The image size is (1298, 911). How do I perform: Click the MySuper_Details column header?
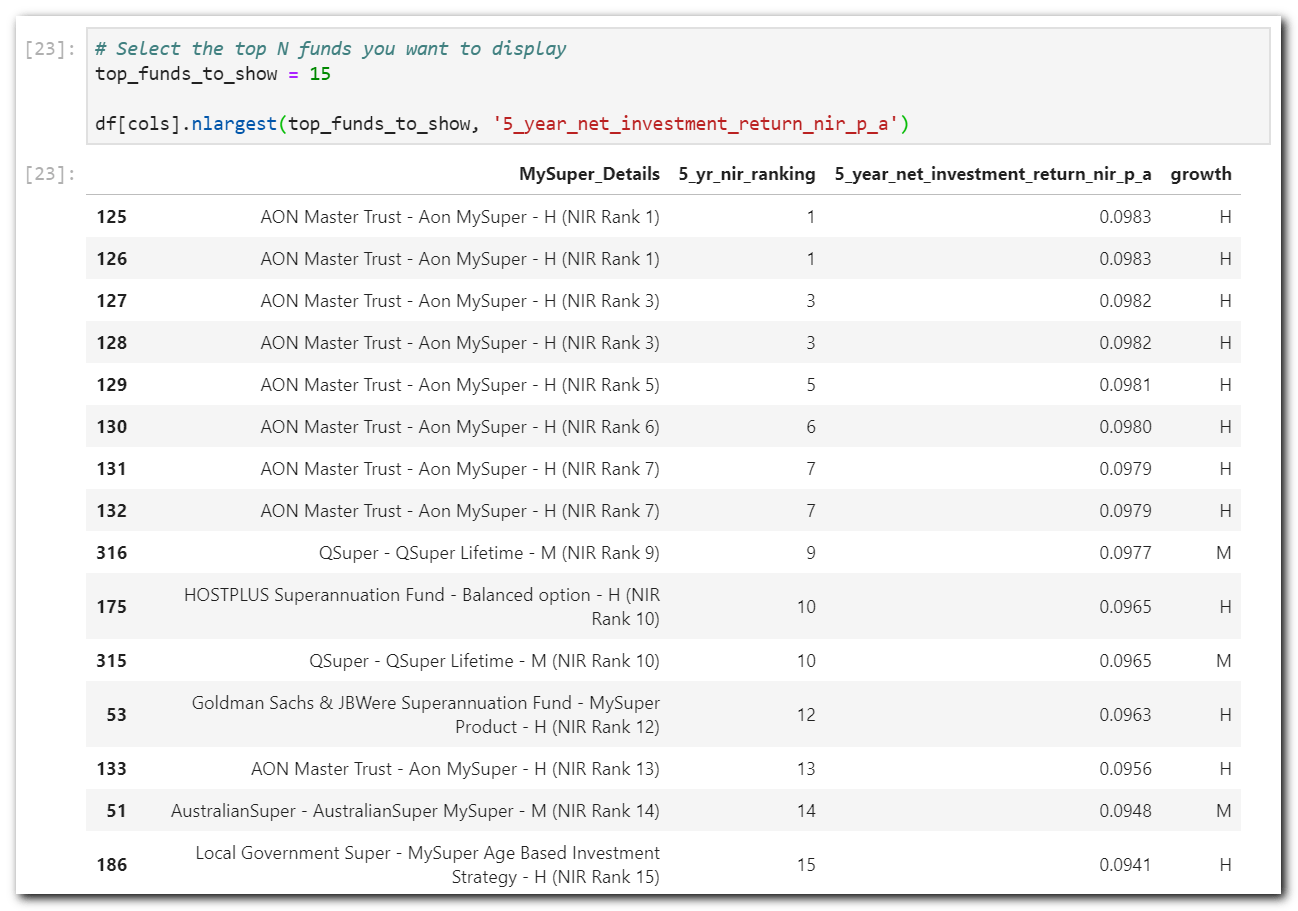[589, 174]
